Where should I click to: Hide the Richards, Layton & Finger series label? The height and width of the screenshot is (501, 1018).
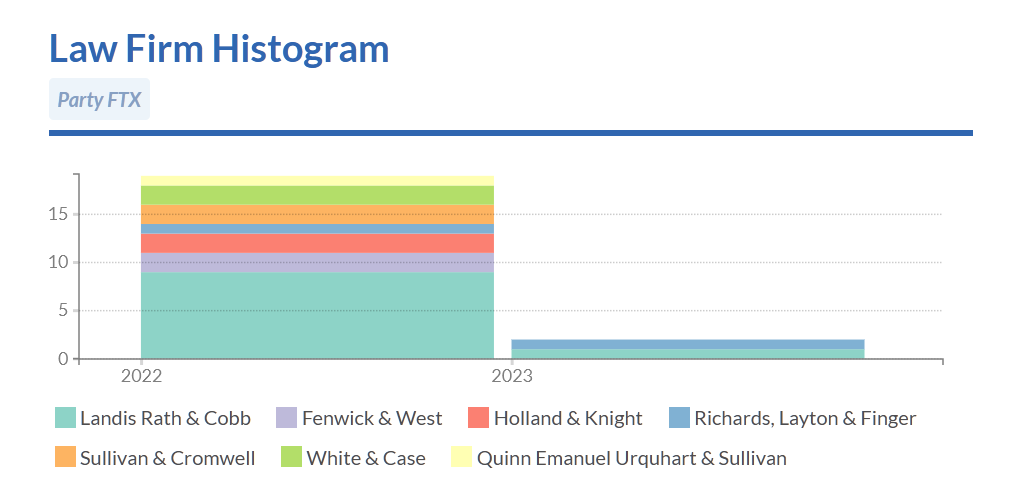point(805,418)
